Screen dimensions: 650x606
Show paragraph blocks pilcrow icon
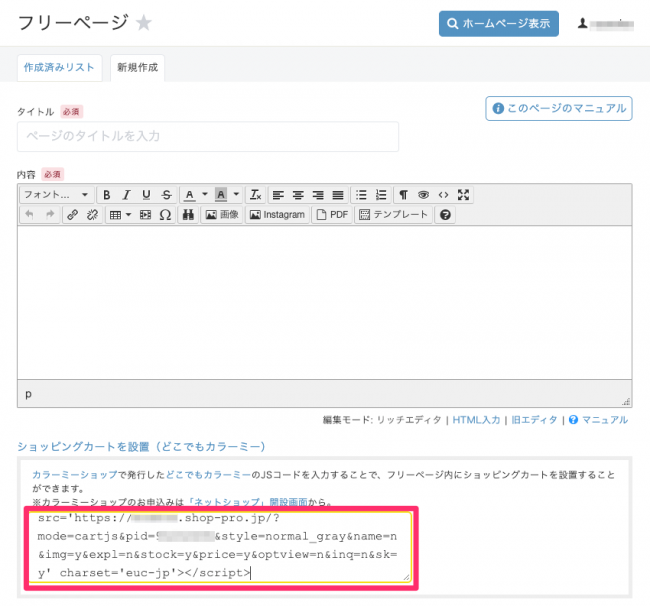point(403,195)
